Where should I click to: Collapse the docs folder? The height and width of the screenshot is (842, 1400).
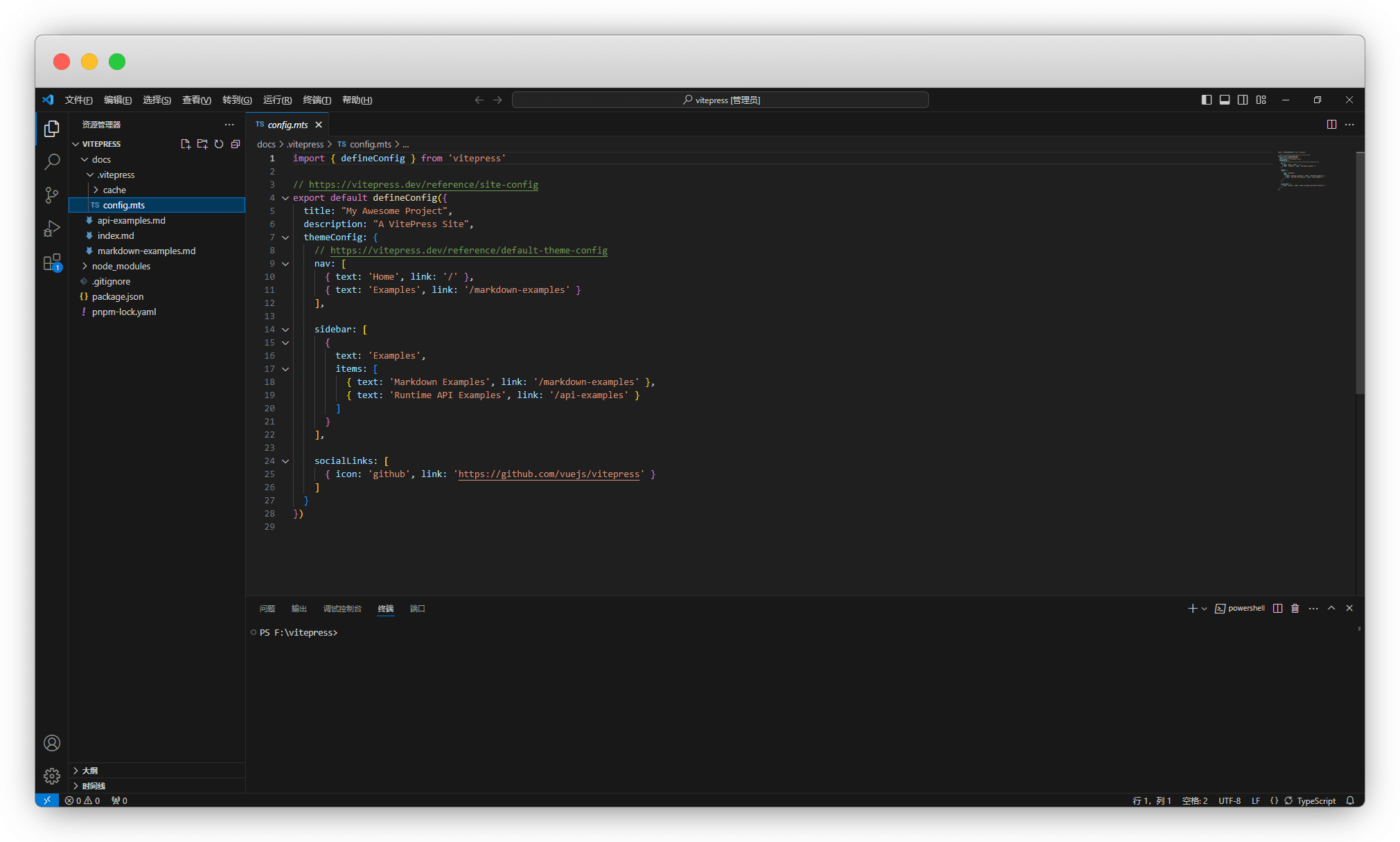coord(101,159)
